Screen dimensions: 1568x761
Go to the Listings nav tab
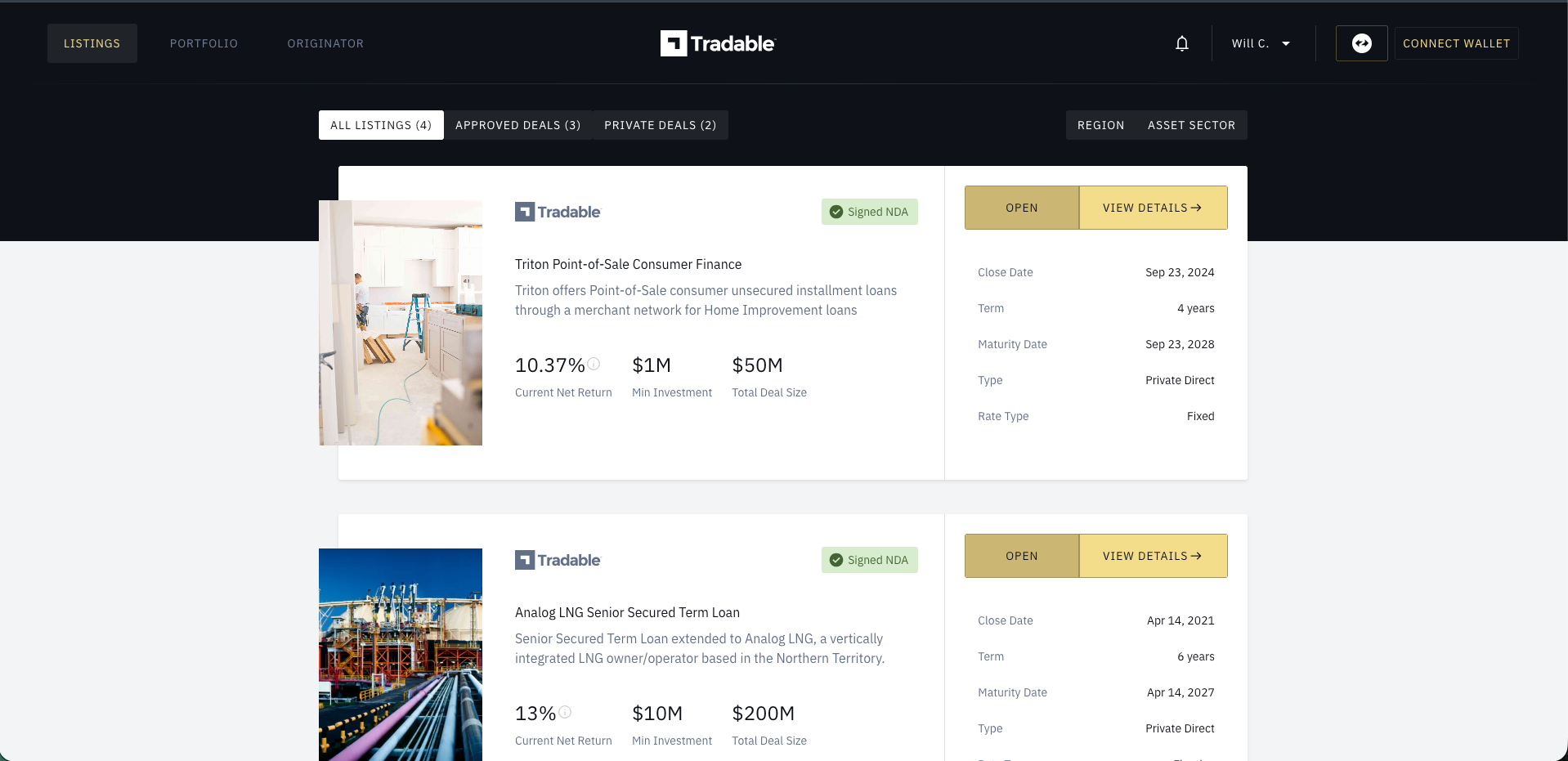coord(92,43)
